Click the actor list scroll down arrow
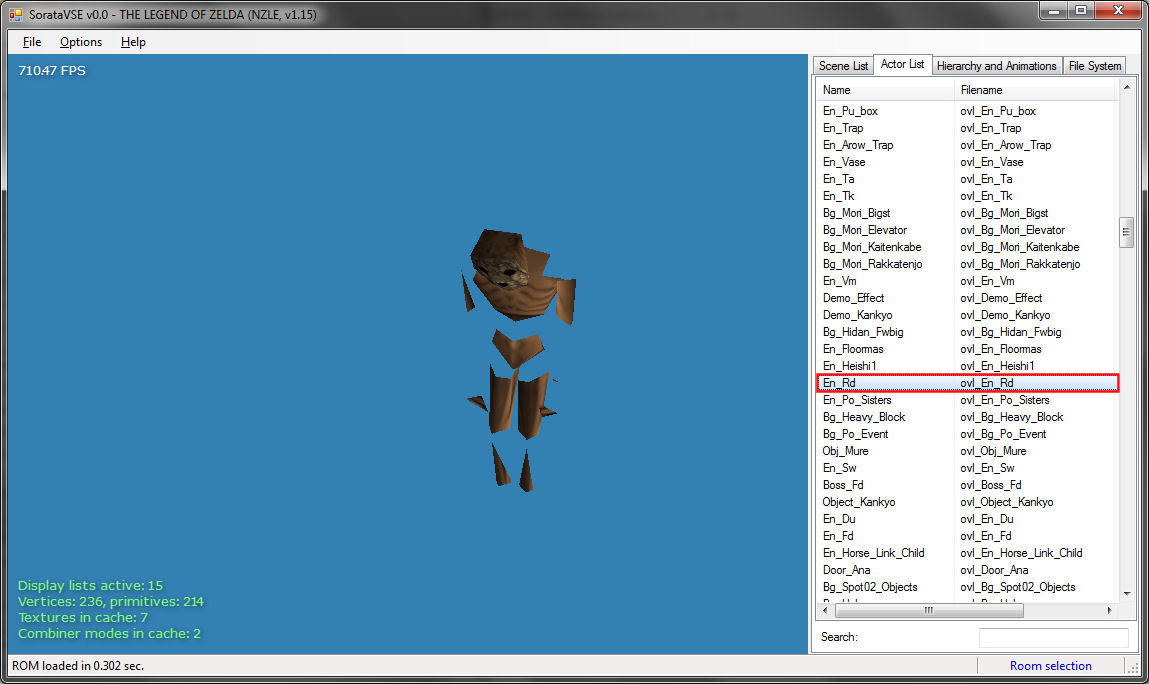The height and width of the screenshot is (684, 1149). (1126, 594)
